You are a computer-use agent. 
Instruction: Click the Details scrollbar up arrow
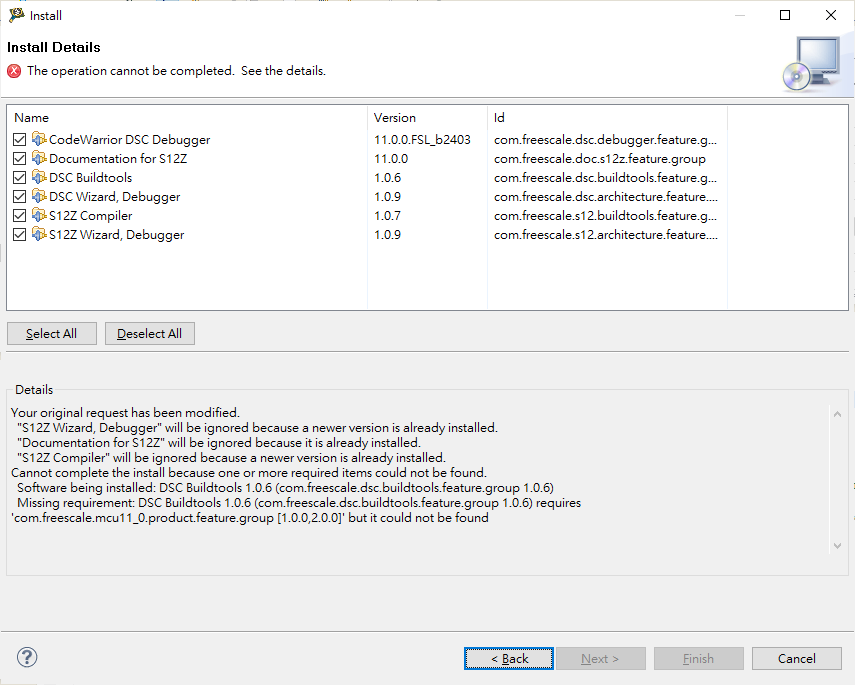(x=838, y=414)
